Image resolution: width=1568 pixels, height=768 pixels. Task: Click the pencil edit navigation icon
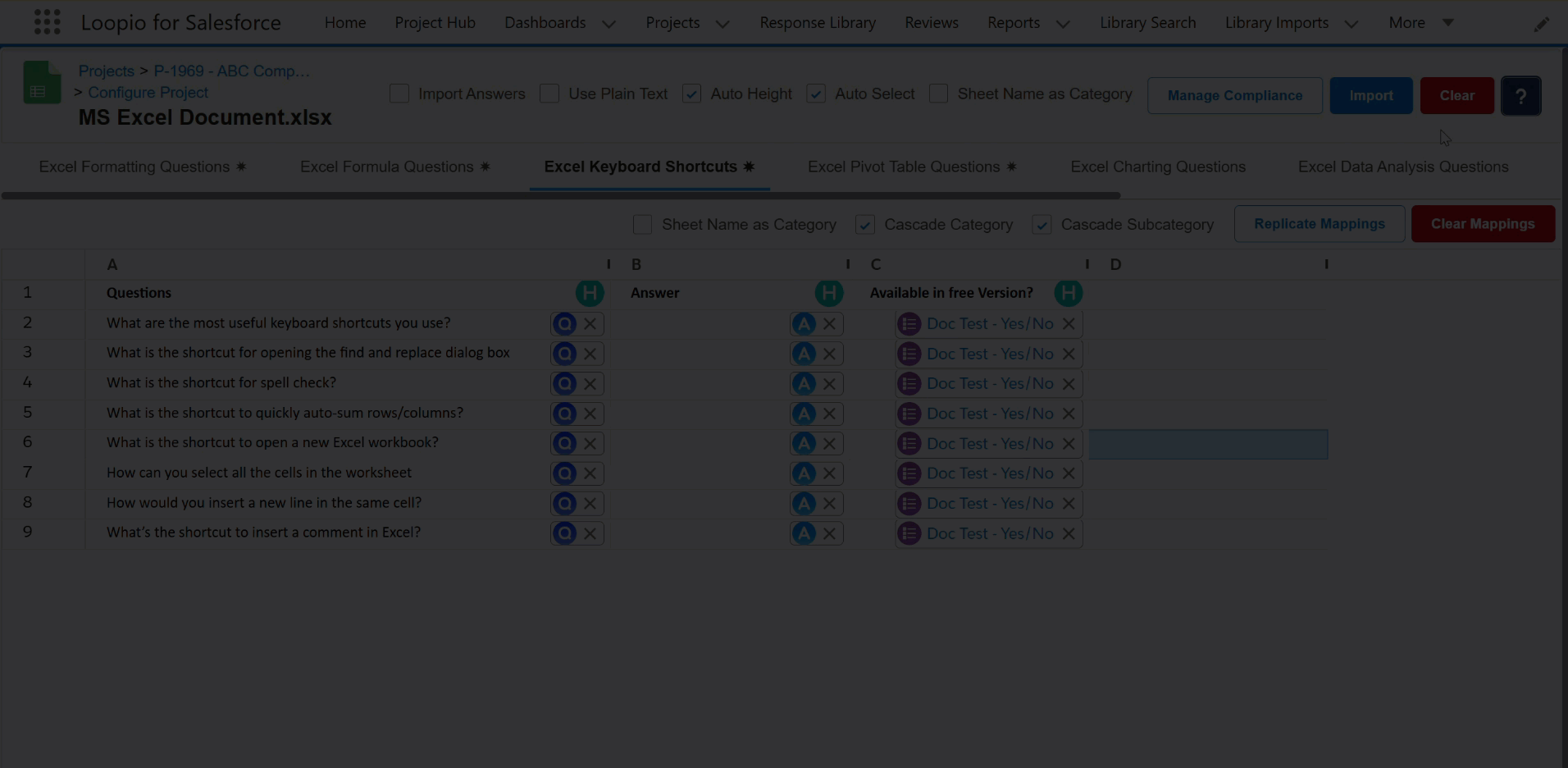(1542, 25)
